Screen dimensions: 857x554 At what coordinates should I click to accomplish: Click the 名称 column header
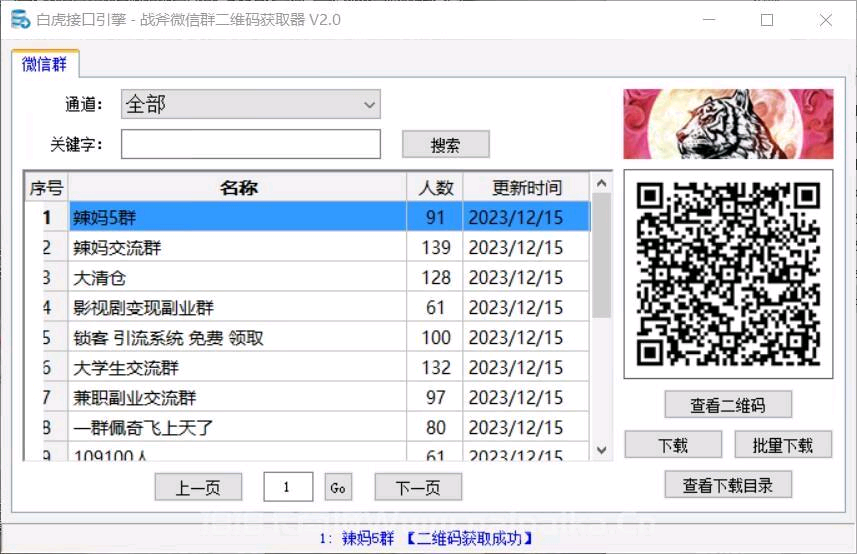click(238, 187)
